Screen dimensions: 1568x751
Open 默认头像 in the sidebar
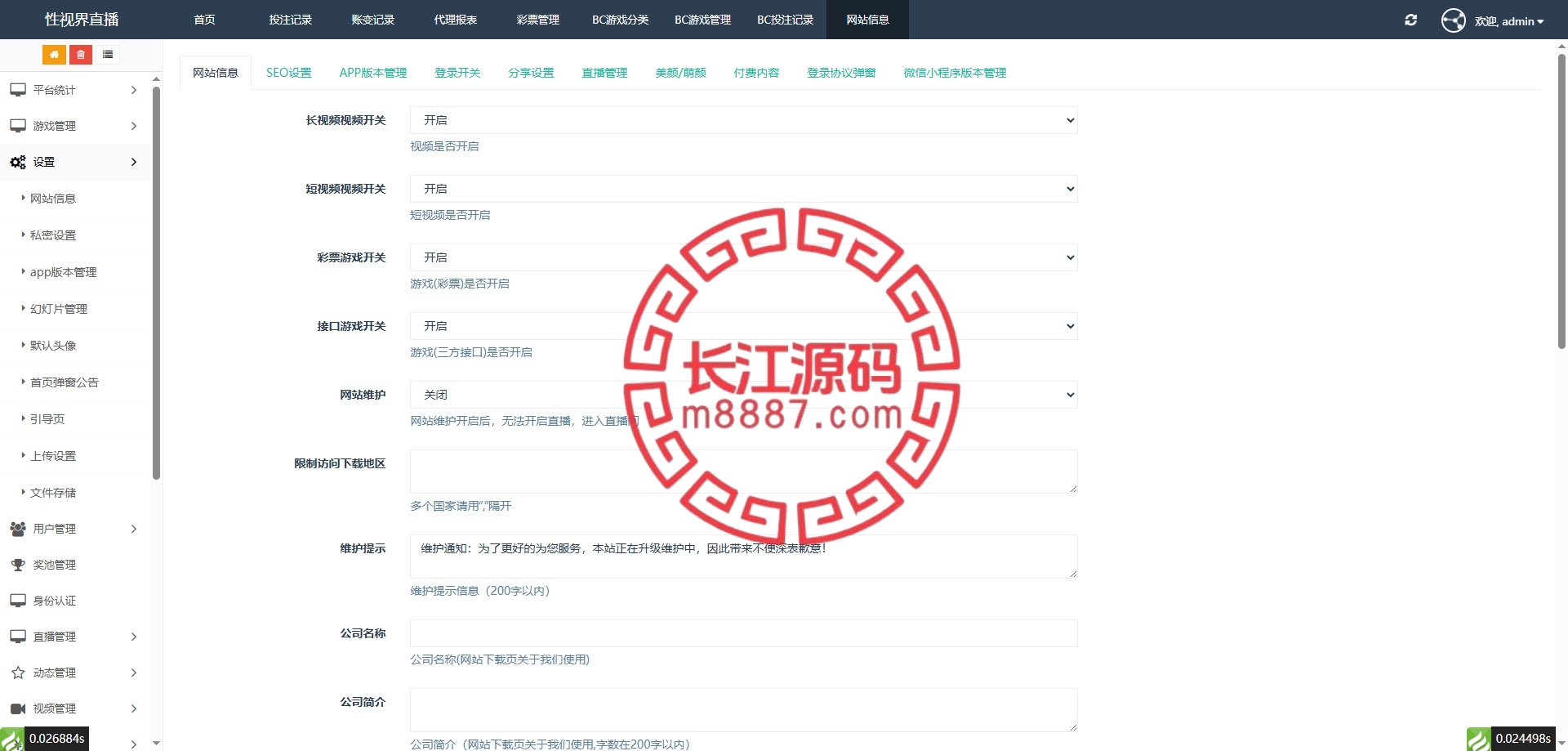(x=53, y=346)
